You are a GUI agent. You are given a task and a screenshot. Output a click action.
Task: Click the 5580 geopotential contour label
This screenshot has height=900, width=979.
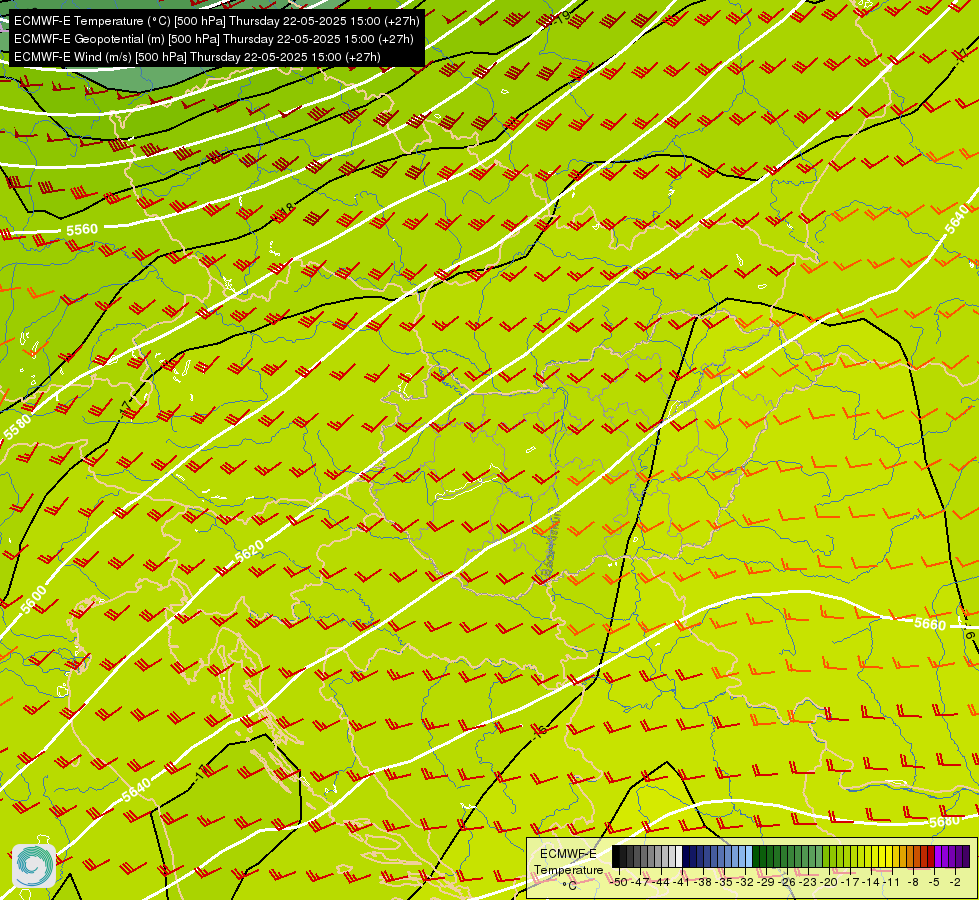point(17,427)
